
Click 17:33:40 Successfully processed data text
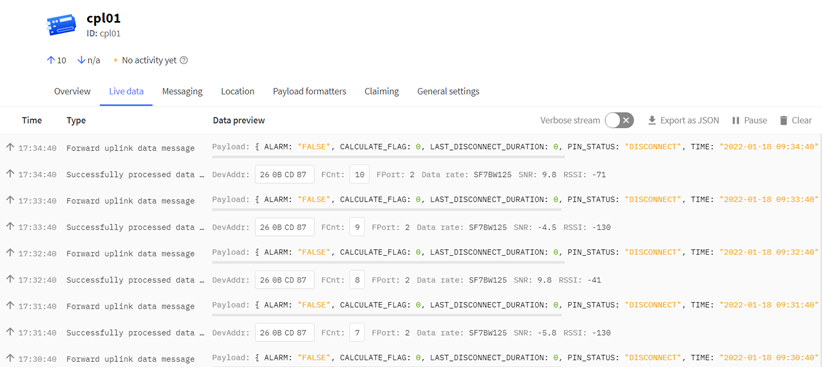tap(135, 227)
